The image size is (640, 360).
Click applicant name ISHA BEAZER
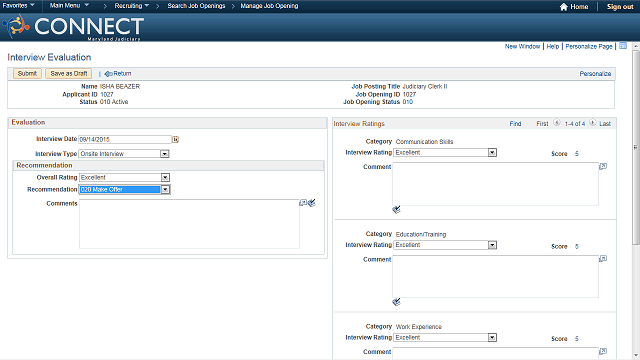coord(120,87)
